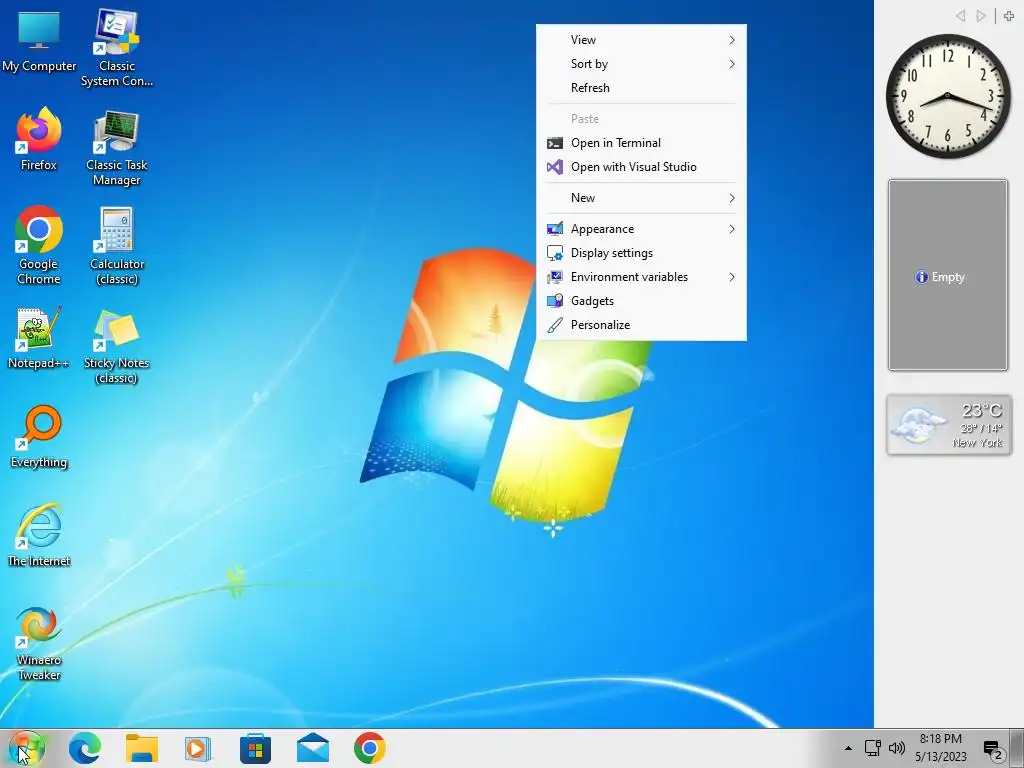
Task: Select the analog clock gadget
Action: point(948,97)
